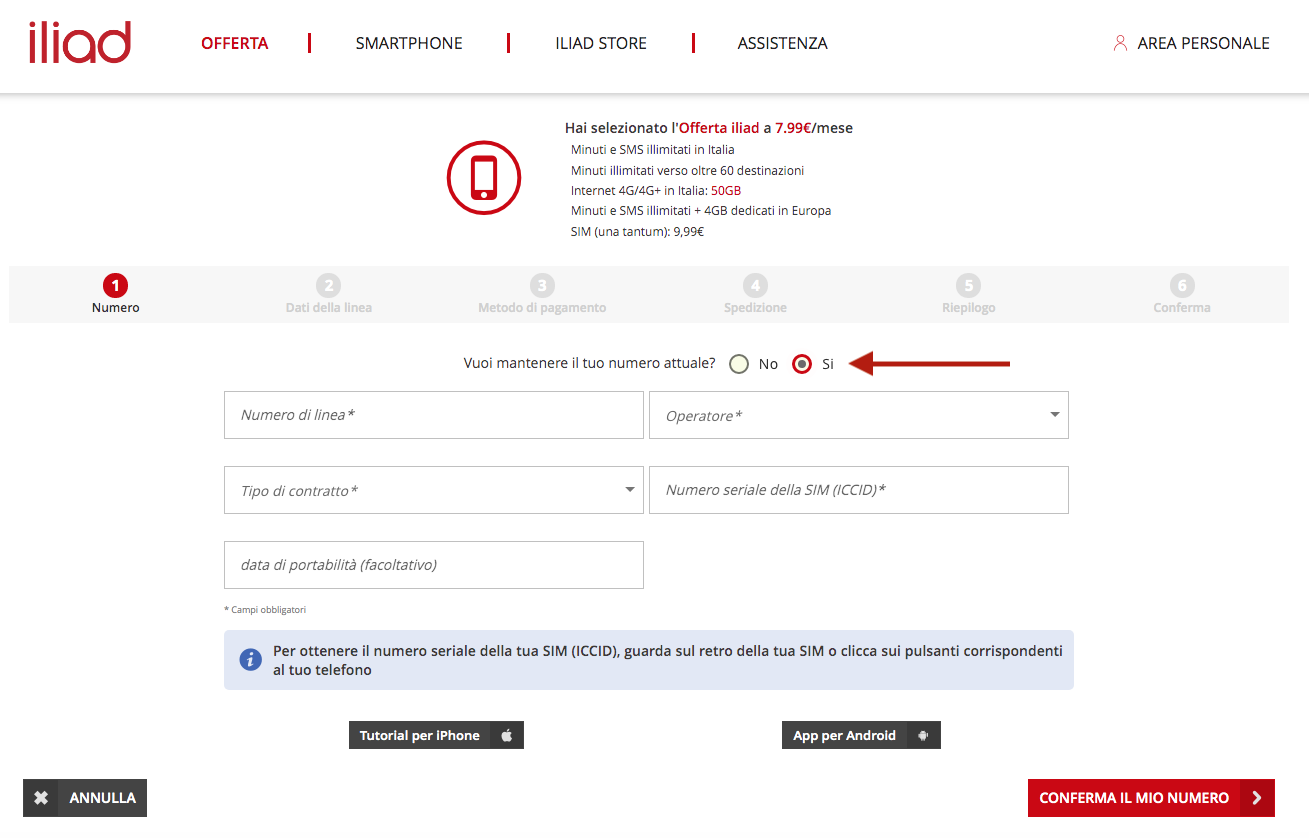Image resolution: width=1309 pixels, height=838 pixels.
Task: Click 'Minuti e SMS illimitati + 4GB dedicati in Europa'
Action: click(701, 211)
